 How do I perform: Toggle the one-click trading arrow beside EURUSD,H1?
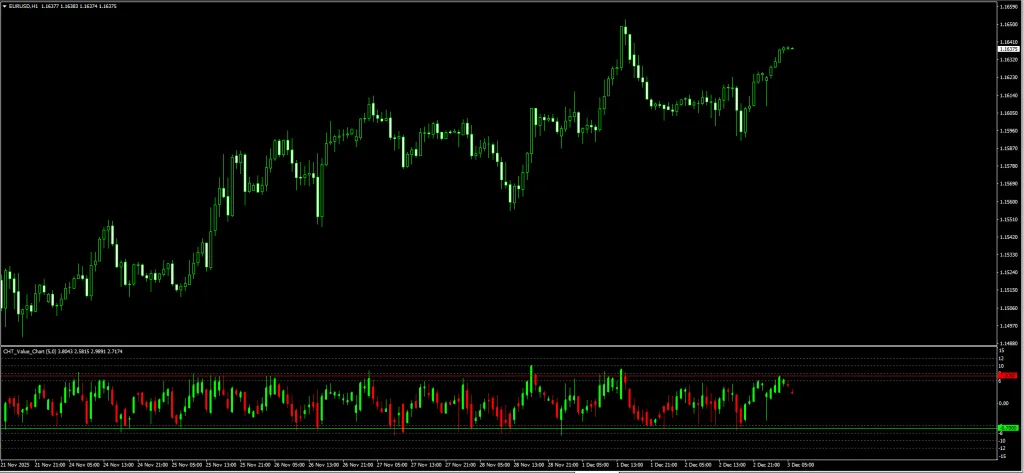click(4, 6)
